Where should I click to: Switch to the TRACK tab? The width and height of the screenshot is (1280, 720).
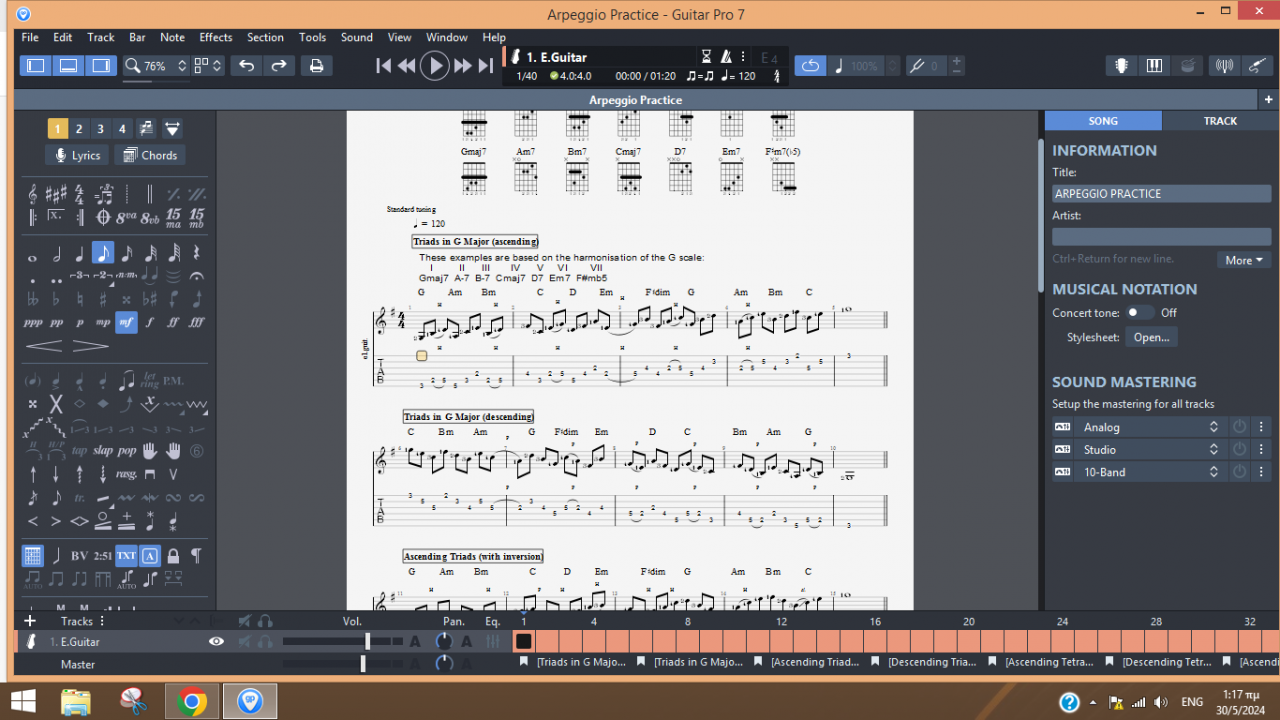[x=1220, y=121]
